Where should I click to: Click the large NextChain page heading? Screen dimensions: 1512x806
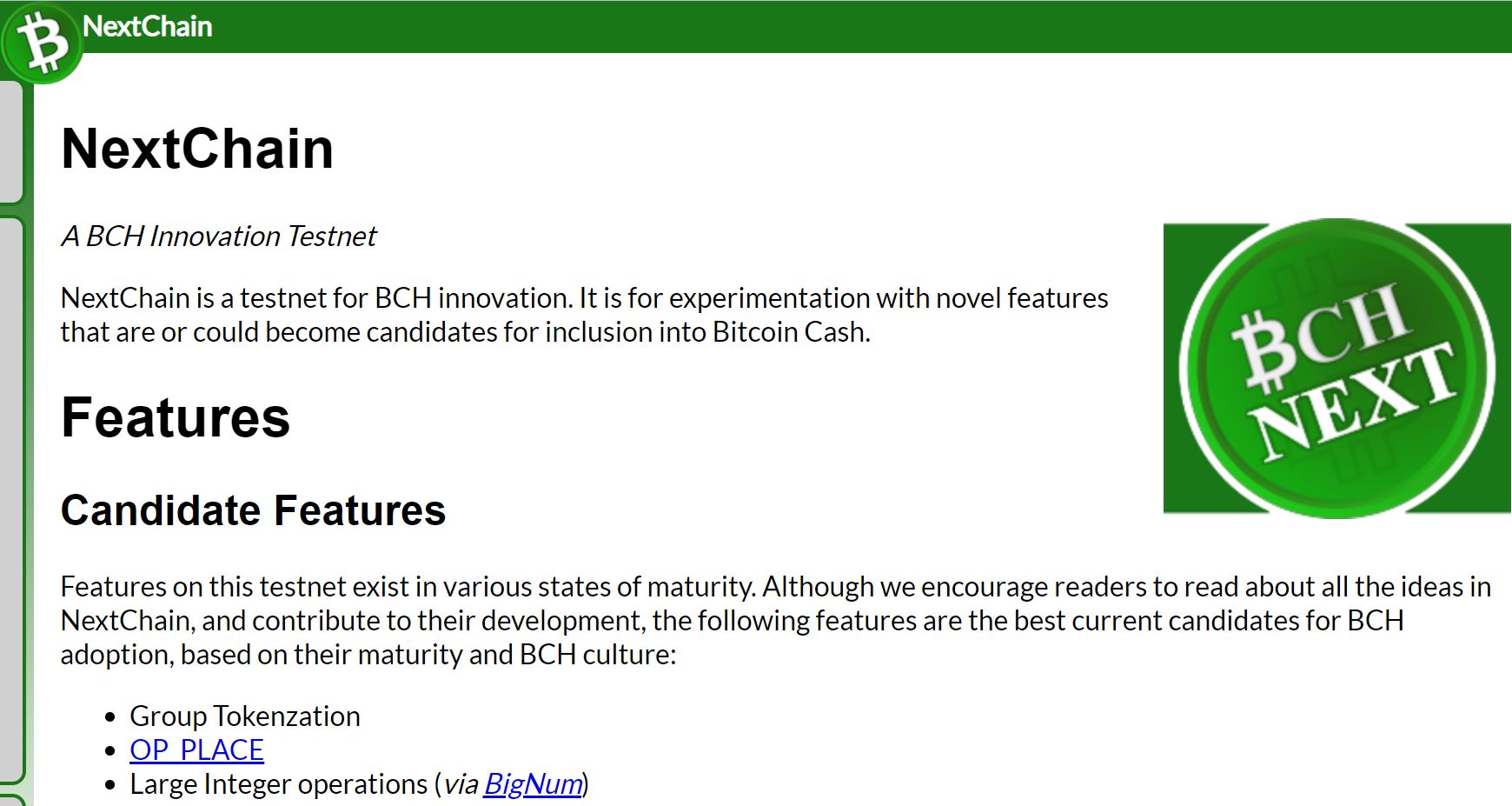pos(197,149)
